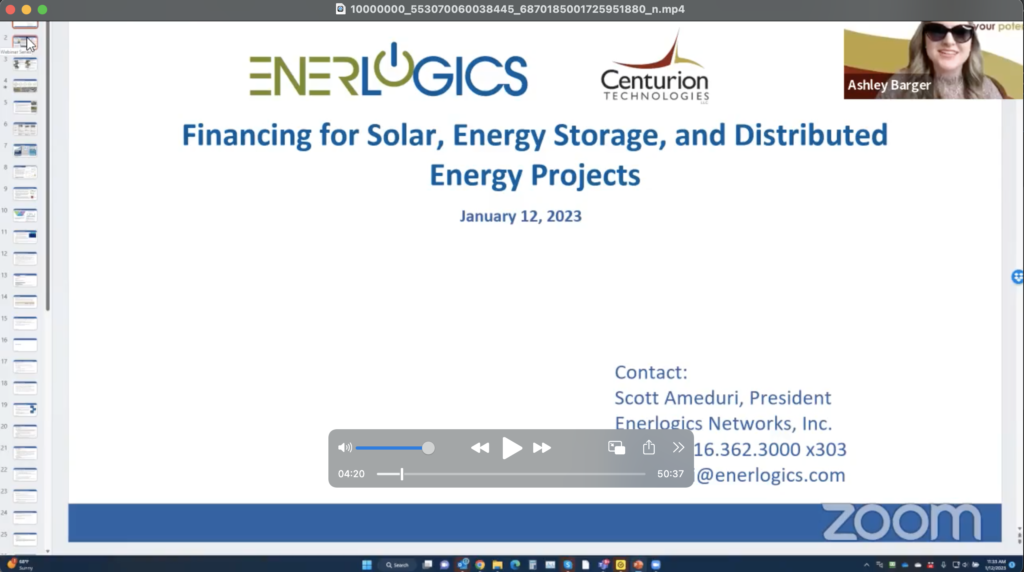Select slide 11 thumbnail
The width and height of the screenshot is (1024, 572).
pyautogui.click(x=25, y=236)
